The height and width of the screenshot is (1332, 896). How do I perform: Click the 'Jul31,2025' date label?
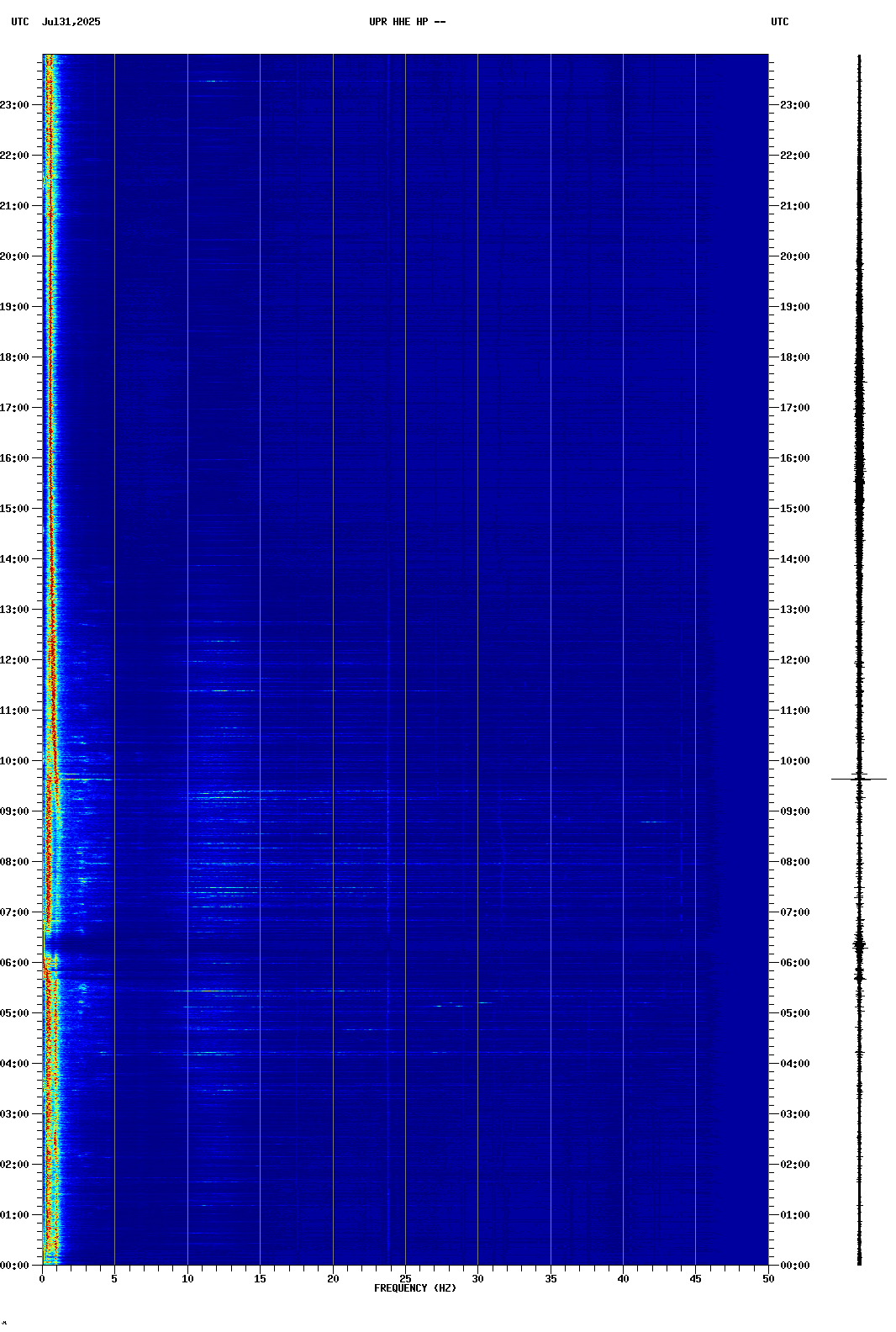click(x=71, y=22)
